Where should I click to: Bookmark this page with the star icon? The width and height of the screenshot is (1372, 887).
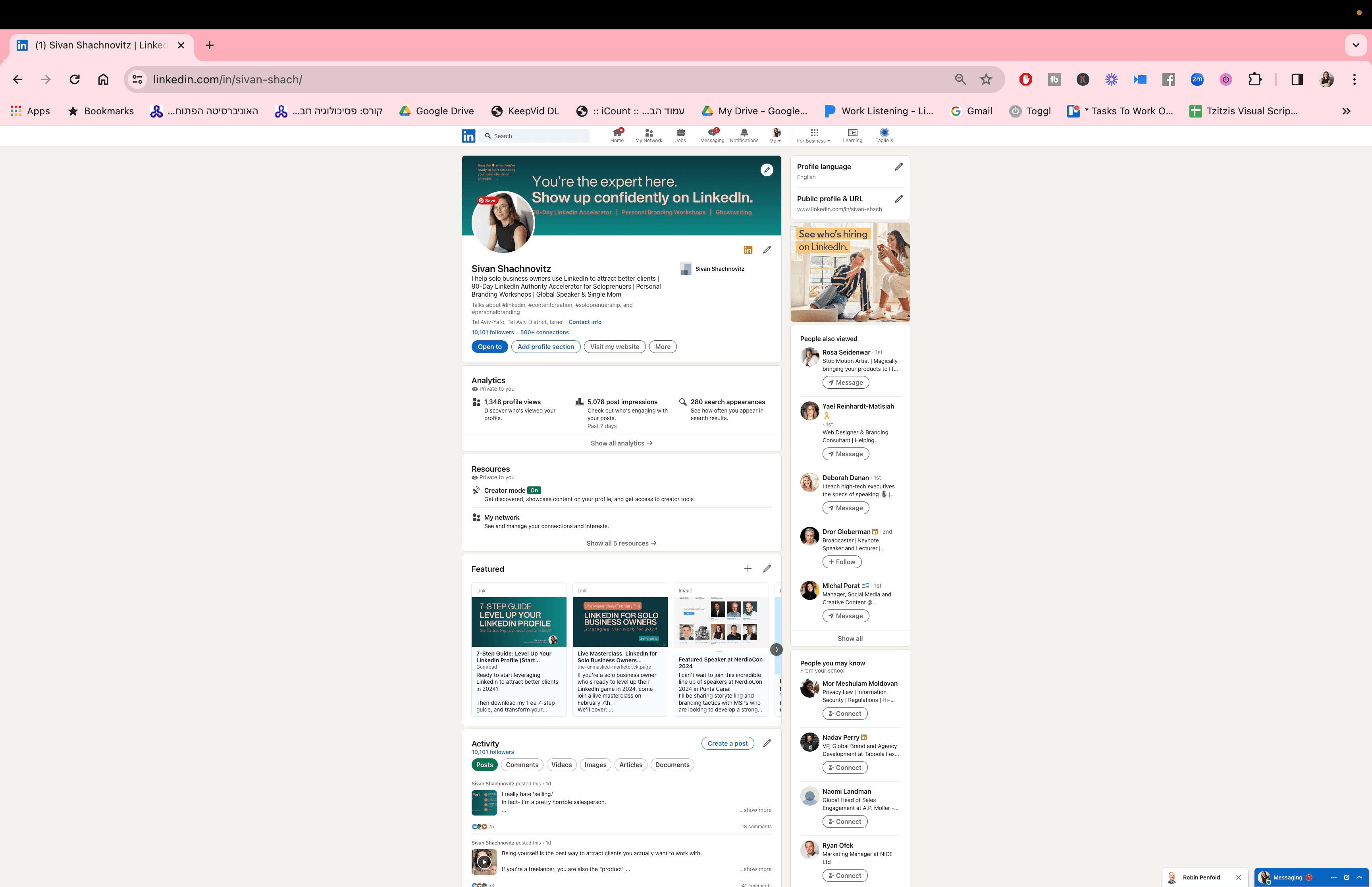pos(986,79)
